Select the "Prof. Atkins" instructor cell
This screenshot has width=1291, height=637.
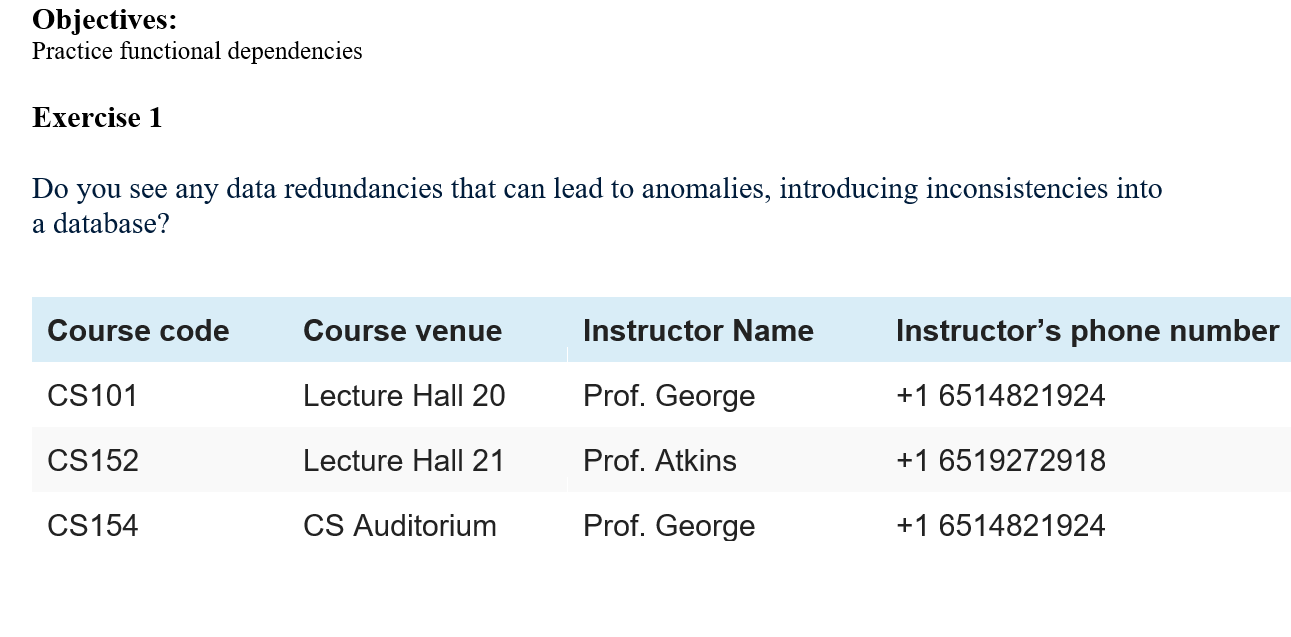(660, 461)
